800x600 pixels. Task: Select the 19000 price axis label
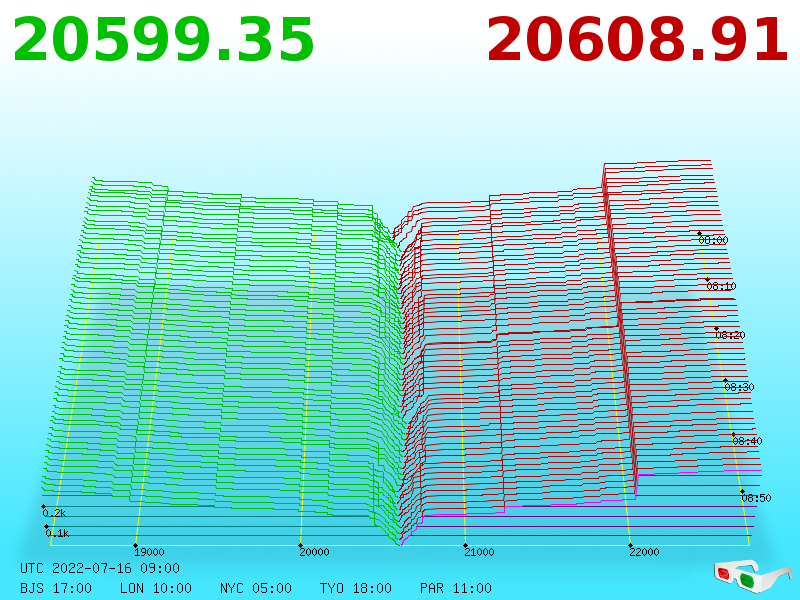point(149,552)
